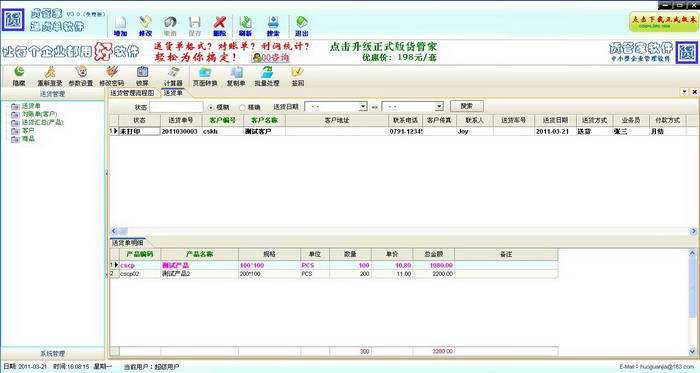Screen dimensions: 700x373
Task: Click the 增加 (Add) toolbar icon
Action: point(120,26)
